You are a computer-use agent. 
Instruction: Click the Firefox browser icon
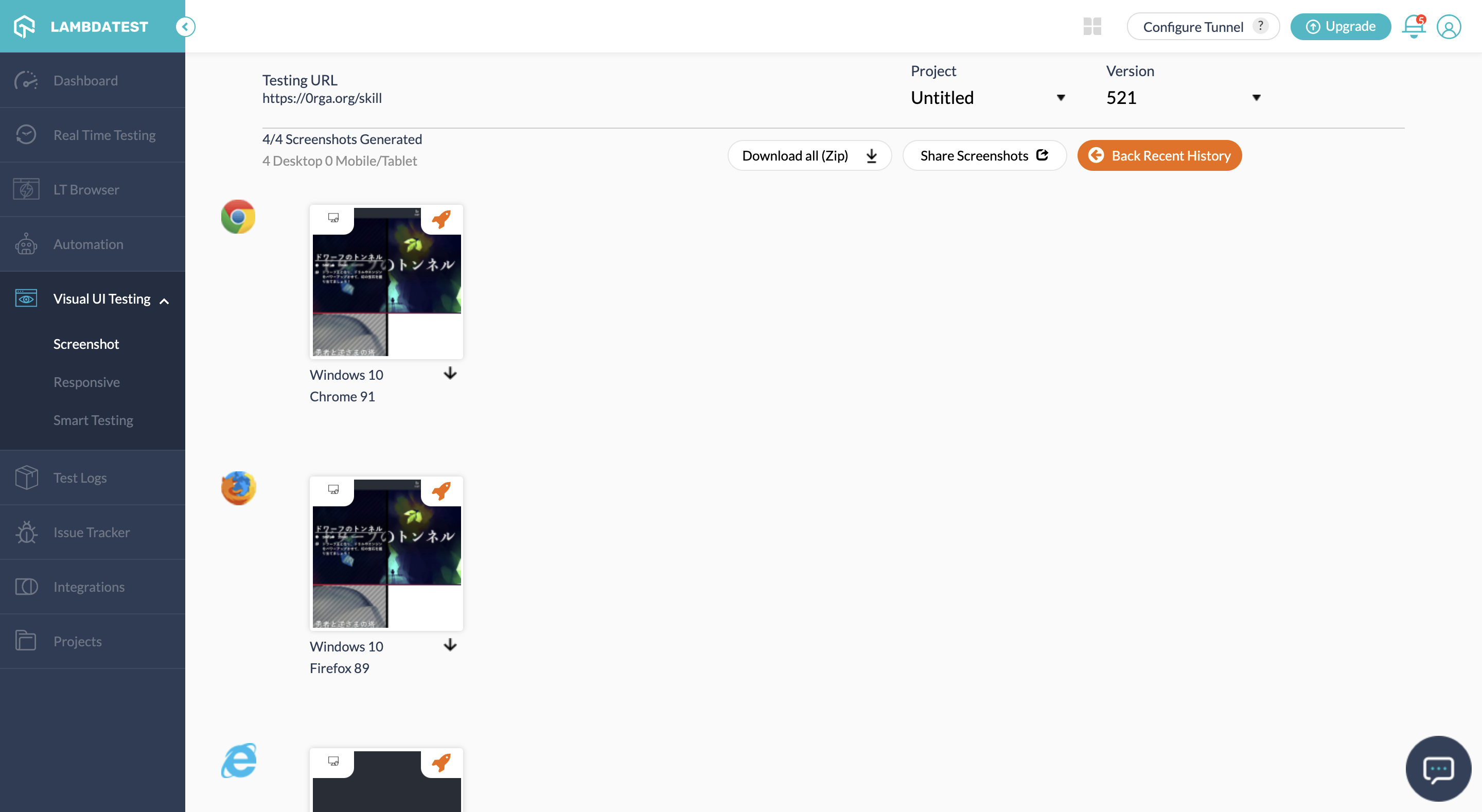pyautogui.click(x=238, y=488)
